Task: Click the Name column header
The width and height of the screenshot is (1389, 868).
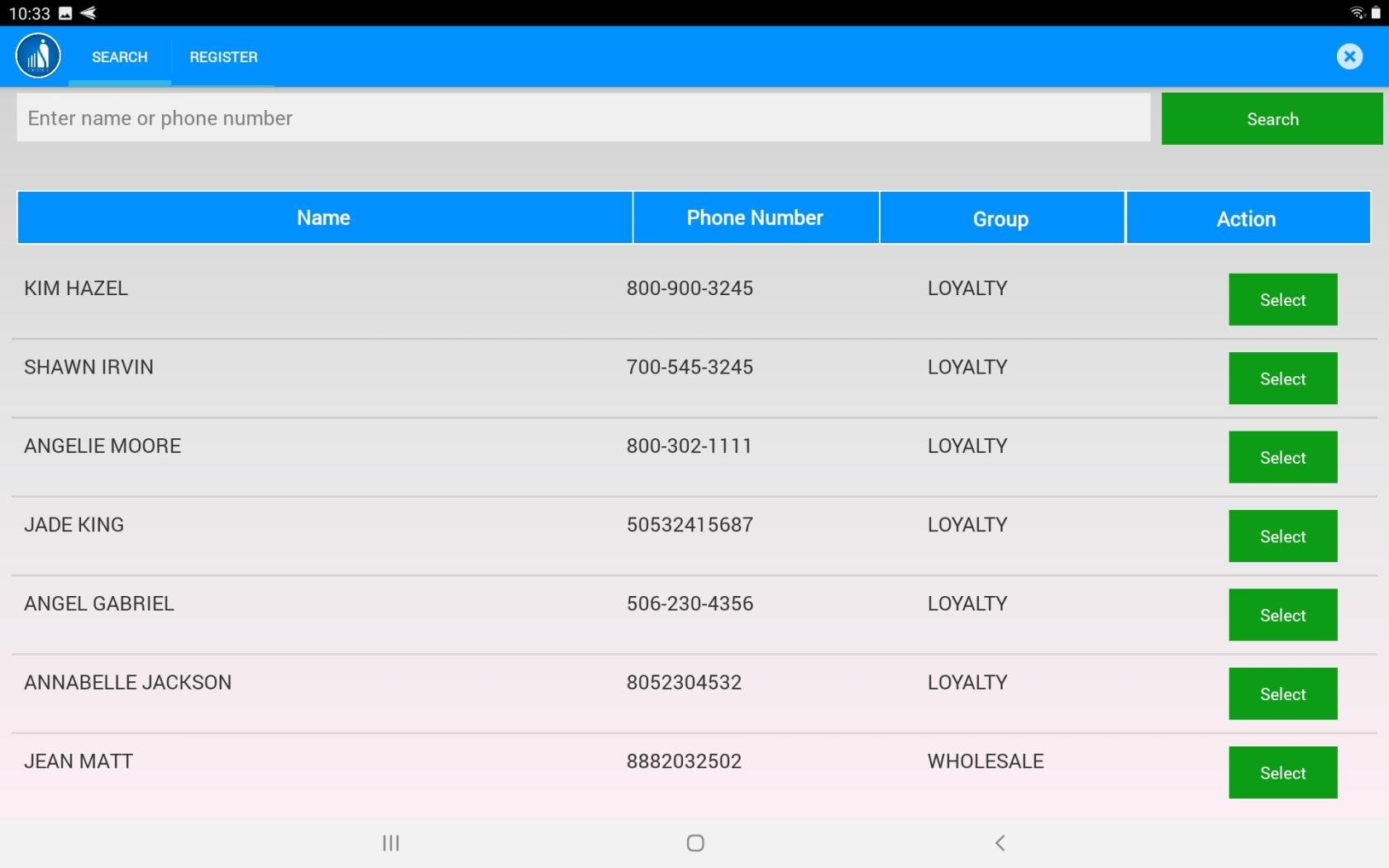Action: [323, 217]
